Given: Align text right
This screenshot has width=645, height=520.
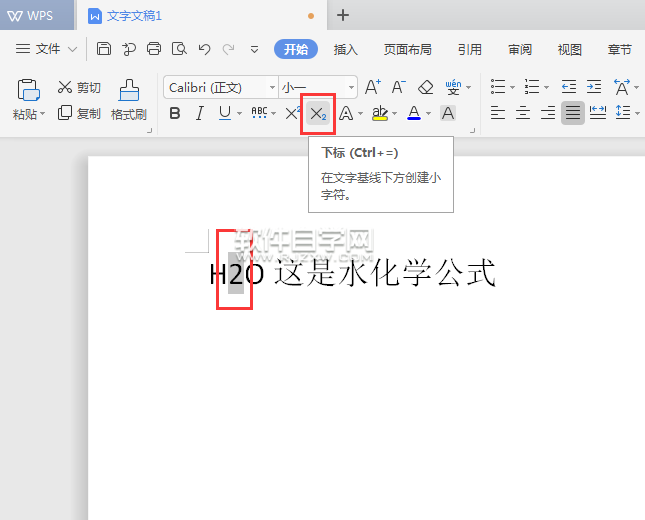Looking at the screenshot, I should click(548, 113).
